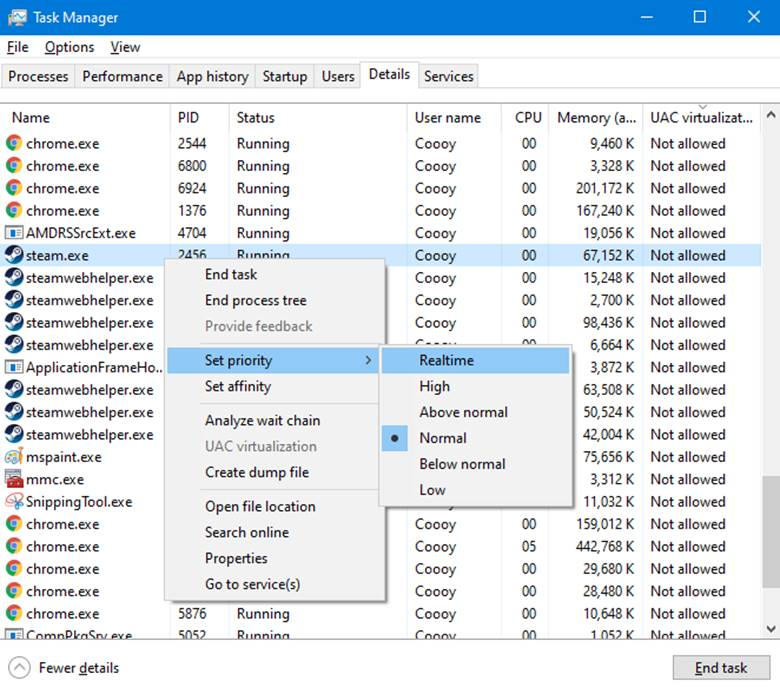Viewport: 780px width, 694px height.
Task: Set steam.exe priority to Realtime
Action: [475, 360]
